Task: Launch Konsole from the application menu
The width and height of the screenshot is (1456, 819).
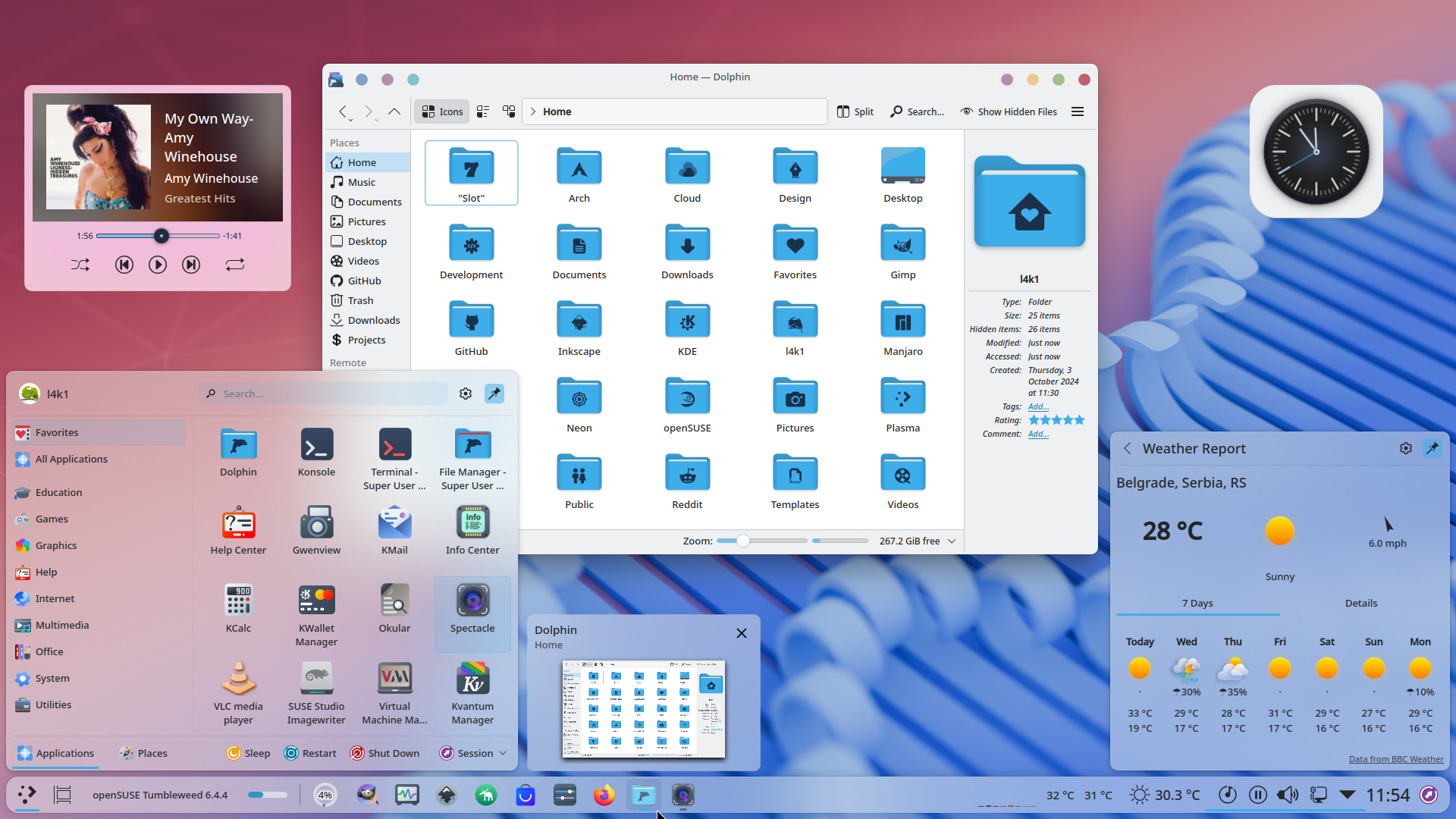Action: click(x=316, y=452)
